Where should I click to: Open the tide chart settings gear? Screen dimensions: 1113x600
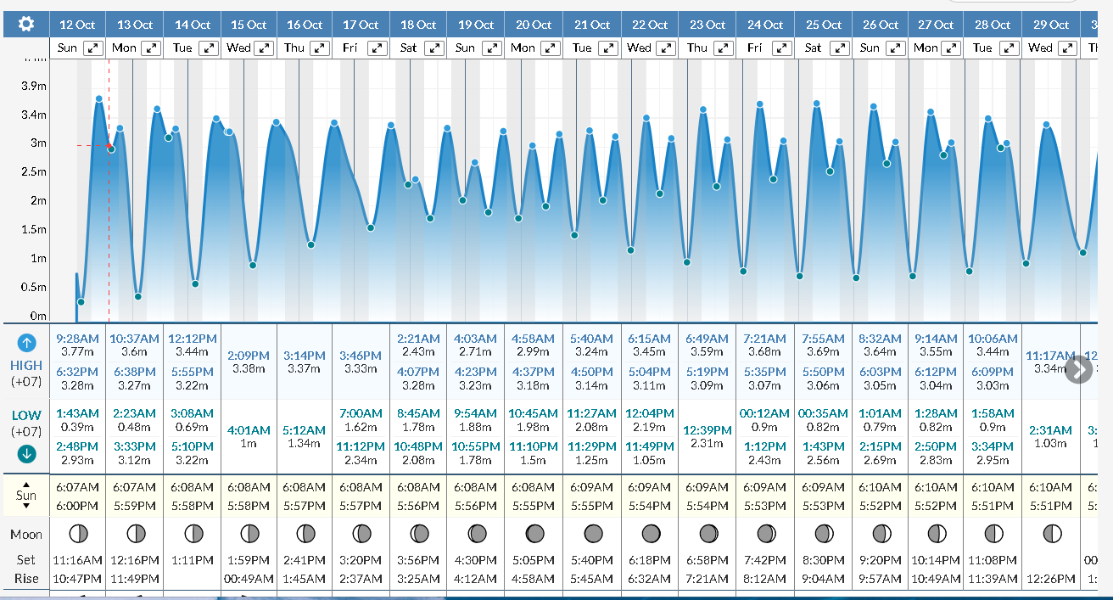[27, 24]
